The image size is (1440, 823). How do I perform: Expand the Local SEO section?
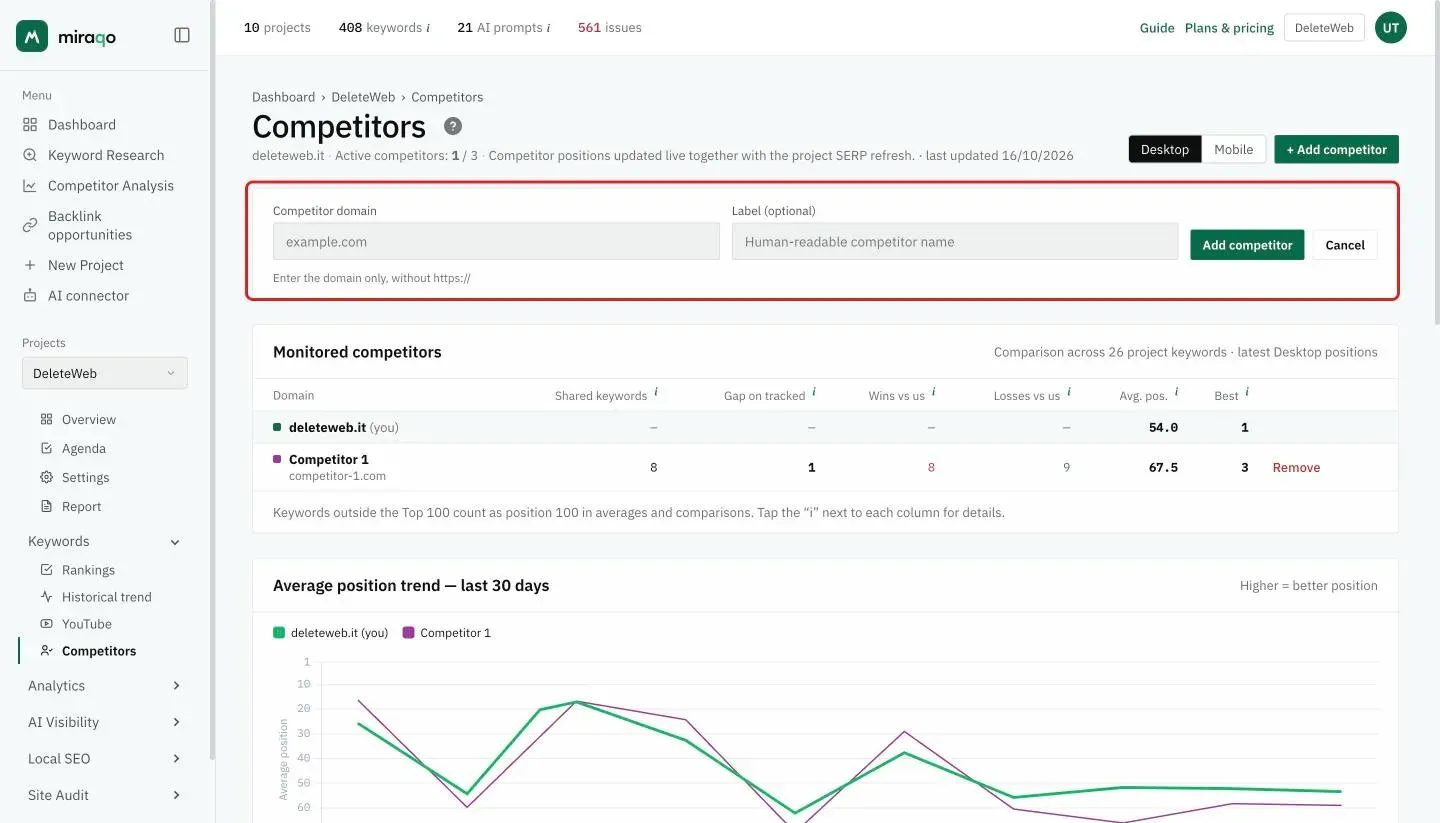coord(176,759)
